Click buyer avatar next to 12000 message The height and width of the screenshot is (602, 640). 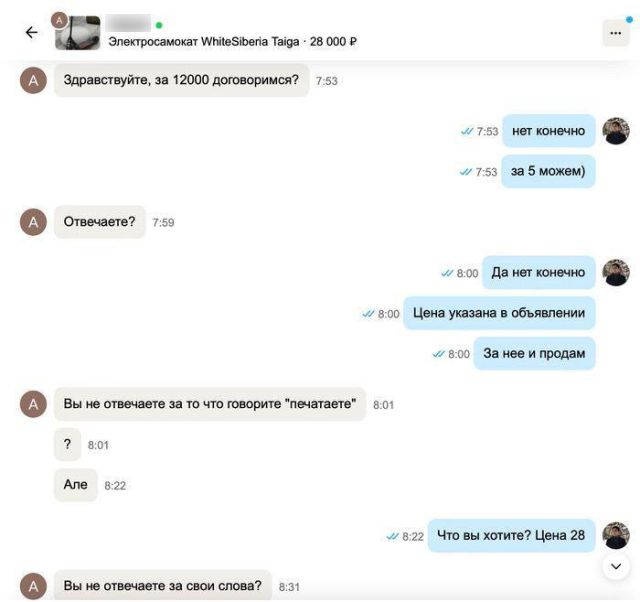[33, 80]
